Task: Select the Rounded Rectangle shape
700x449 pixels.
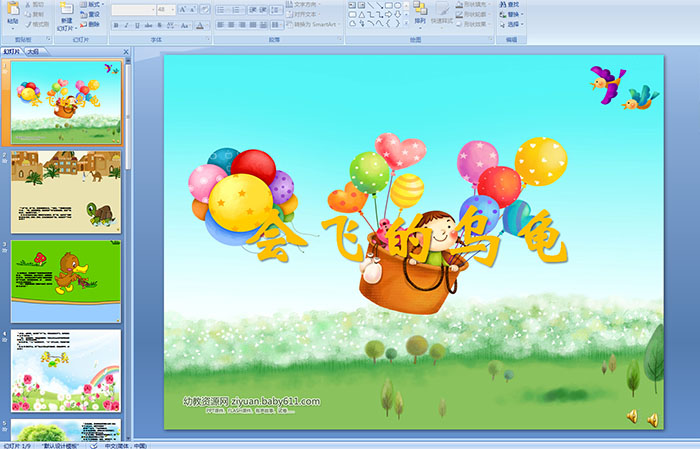Action: 352,14
